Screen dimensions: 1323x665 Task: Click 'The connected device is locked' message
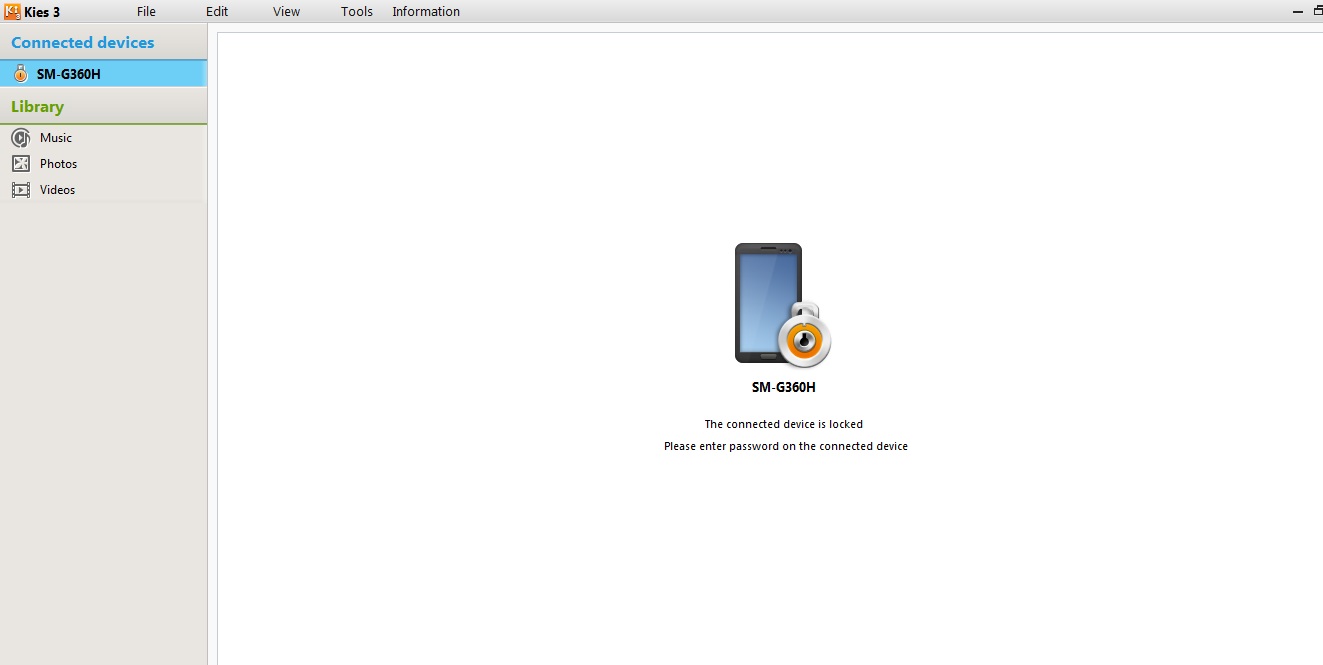784,424
